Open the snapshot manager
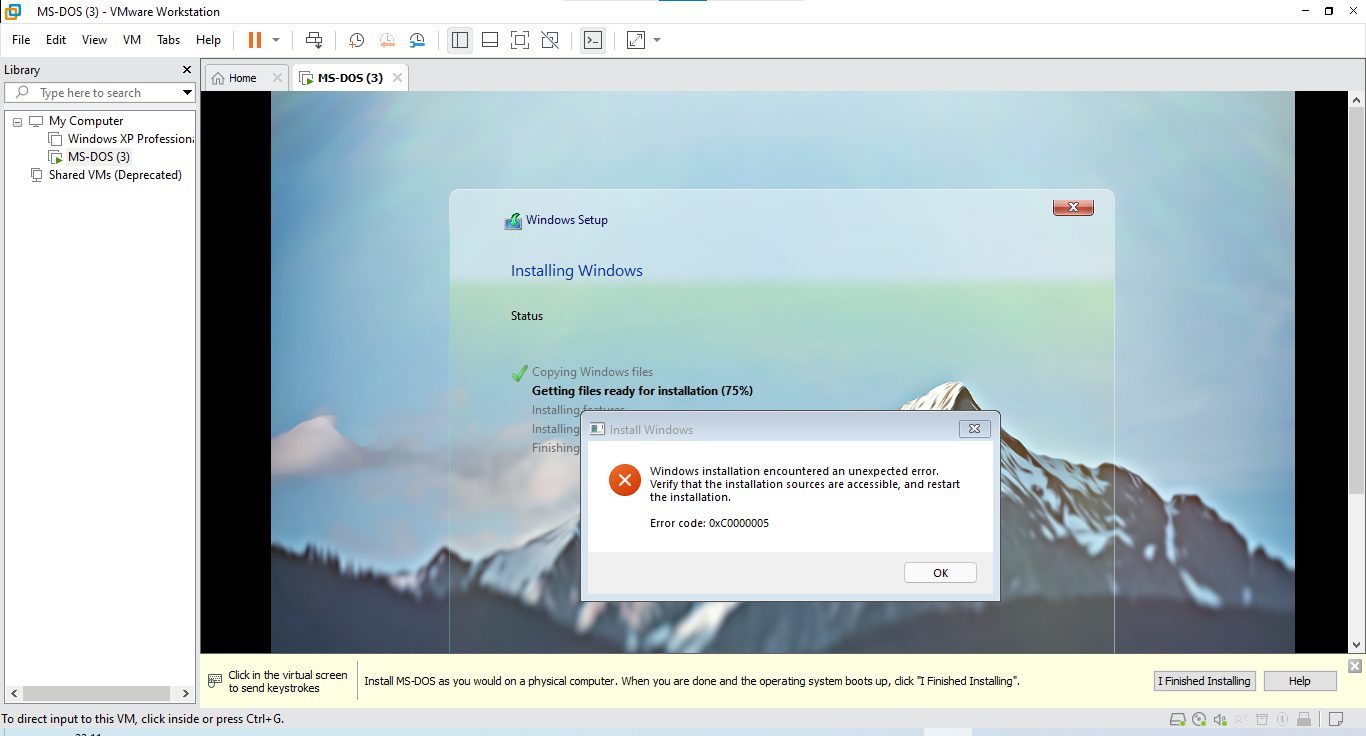 click(x=417, y=40)
